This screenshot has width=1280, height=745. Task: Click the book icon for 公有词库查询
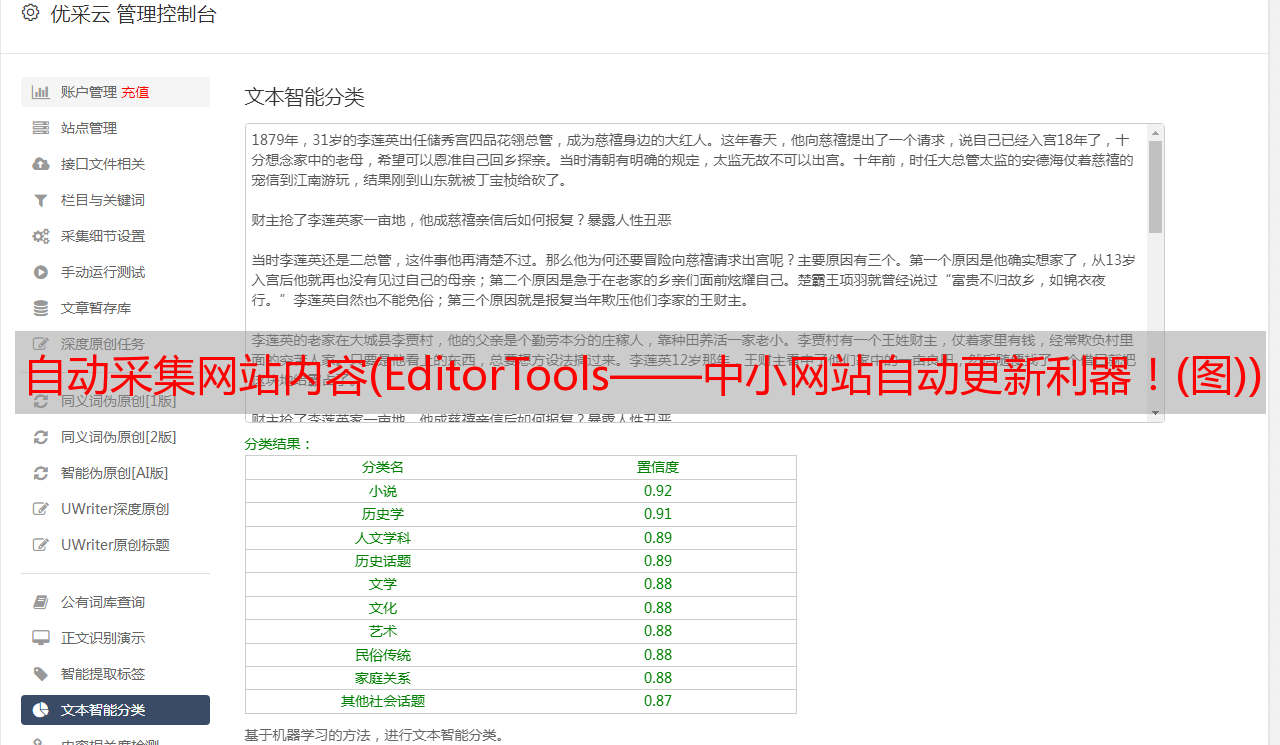(41, 602)
